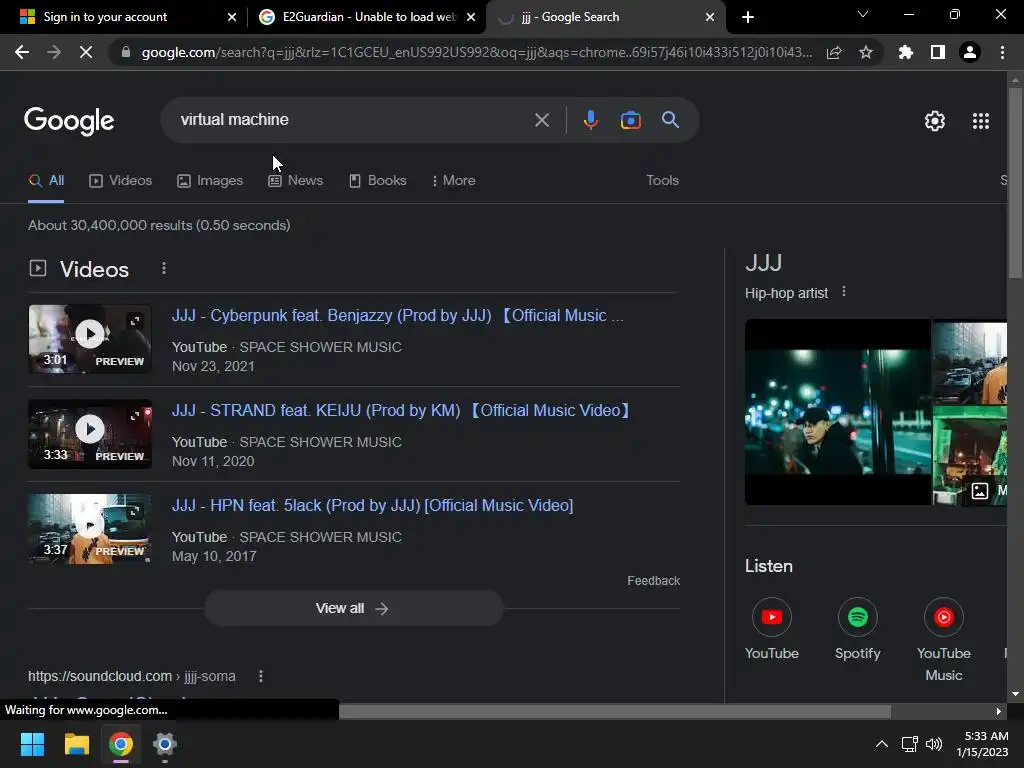The height and width of the screenshot is (768, 1024).
Task: Open Chrome profile avatar
Action: click(x=970, y=52)
